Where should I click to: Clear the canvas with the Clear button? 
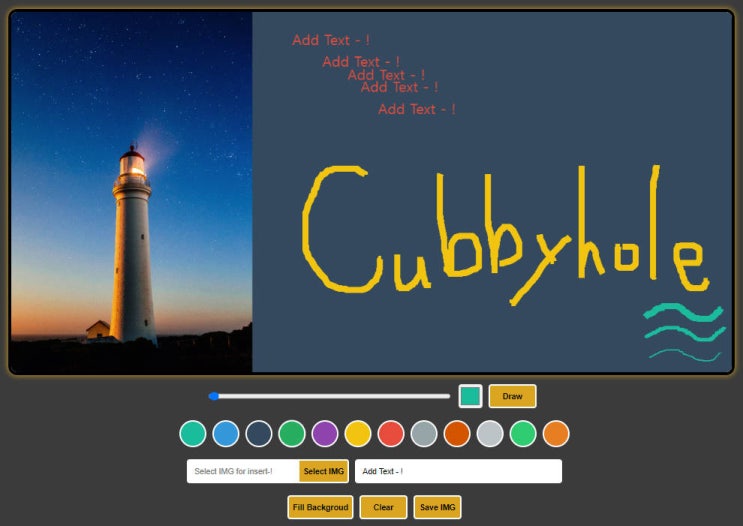[x=383, y=507]
